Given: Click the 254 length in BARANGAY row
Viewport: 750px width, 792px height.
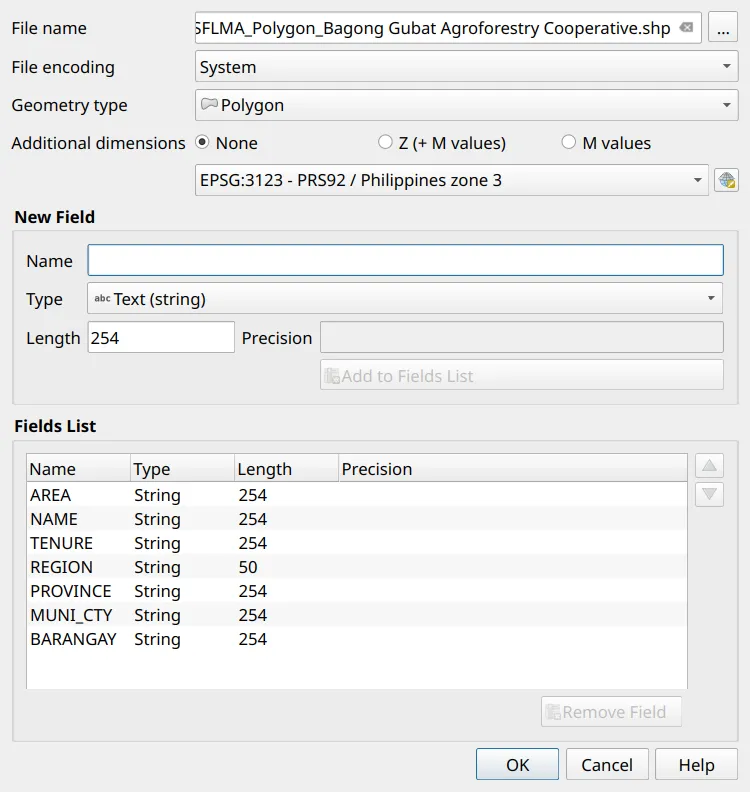Looking at the screenshot, I should (253, 639).
